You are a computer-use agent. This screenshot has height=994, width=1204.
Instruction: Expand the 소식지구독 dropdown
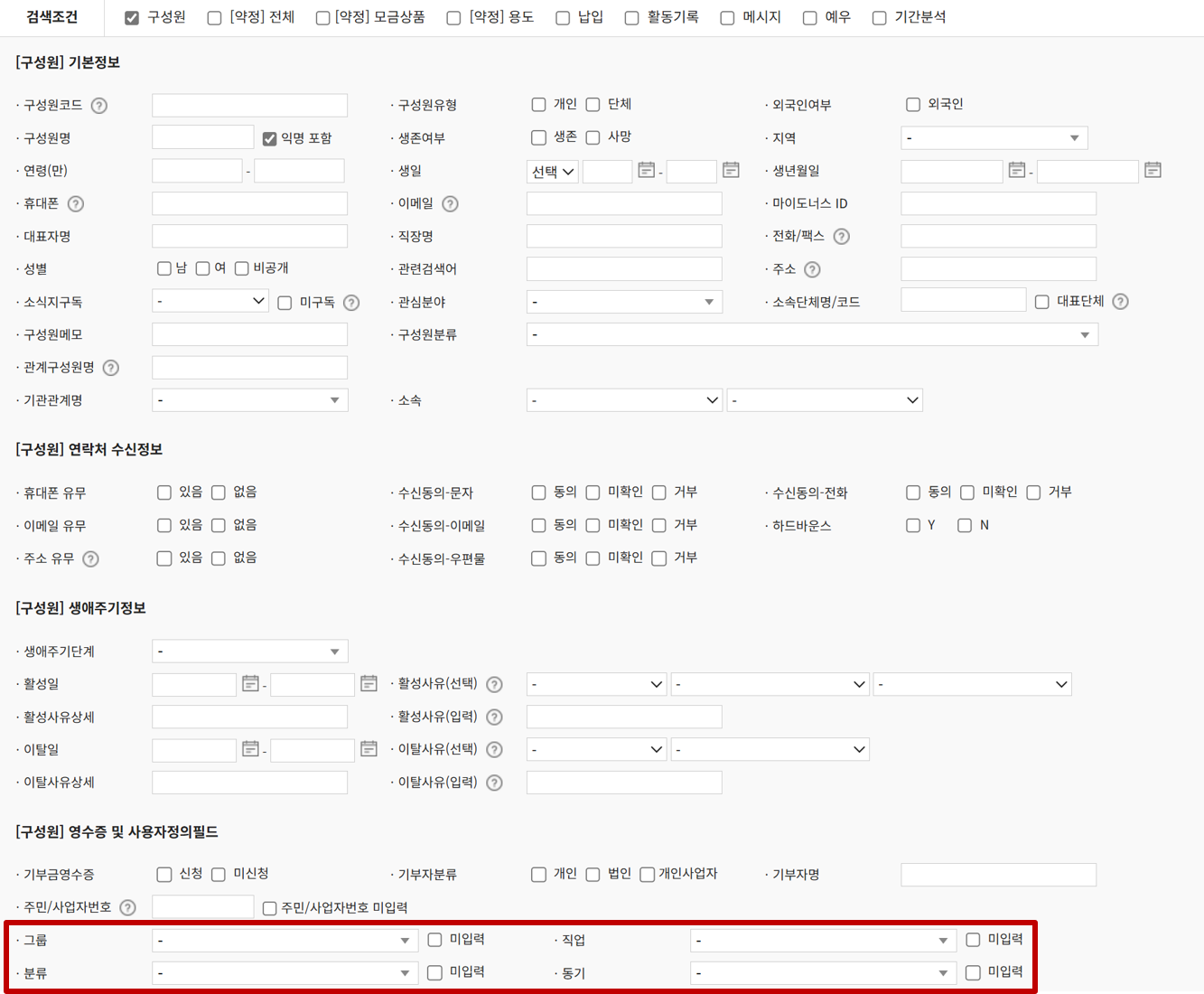coord(210,301)
